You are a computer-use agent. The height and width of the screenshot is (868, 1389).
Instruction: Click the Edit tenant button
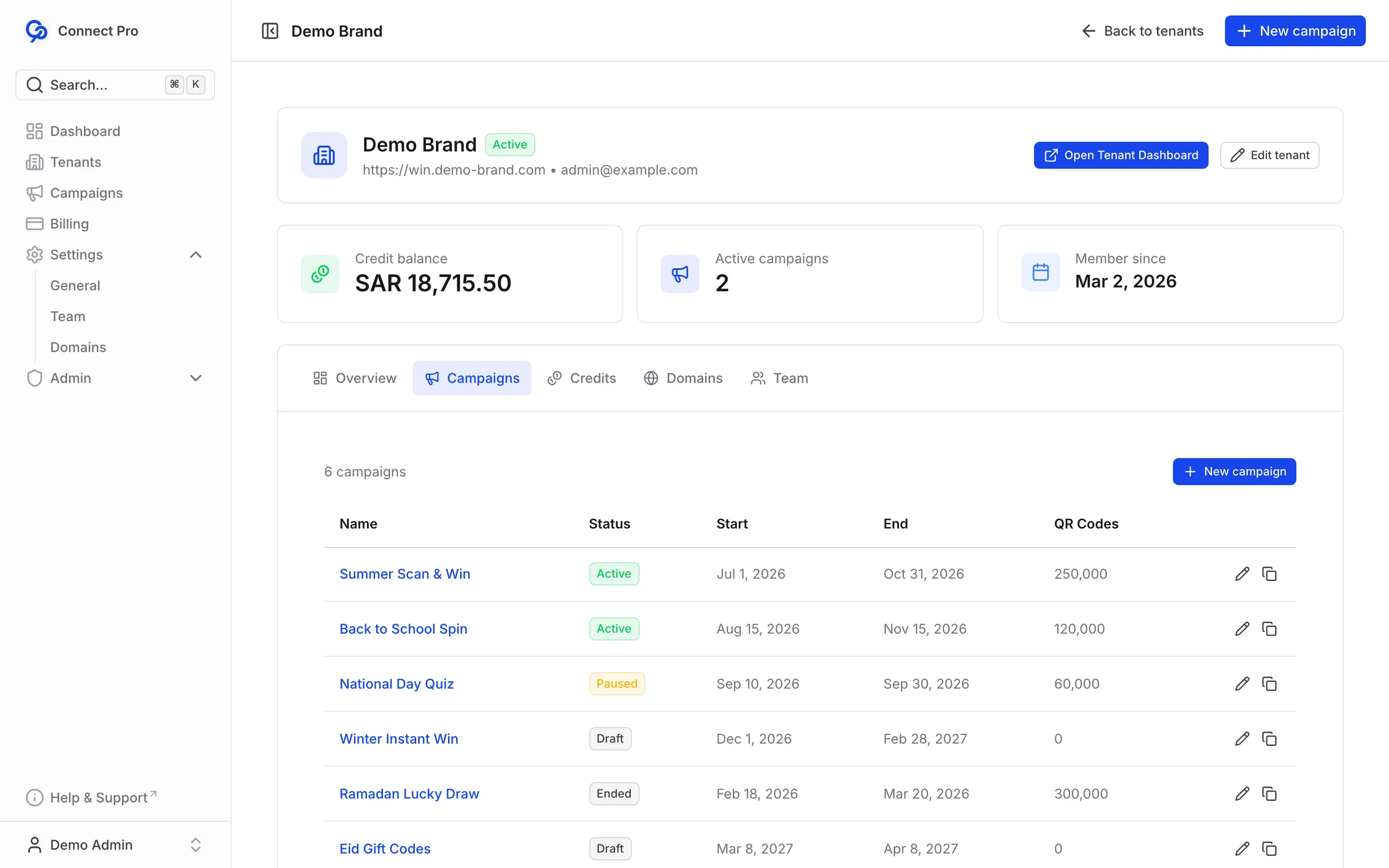[1269, 155]
